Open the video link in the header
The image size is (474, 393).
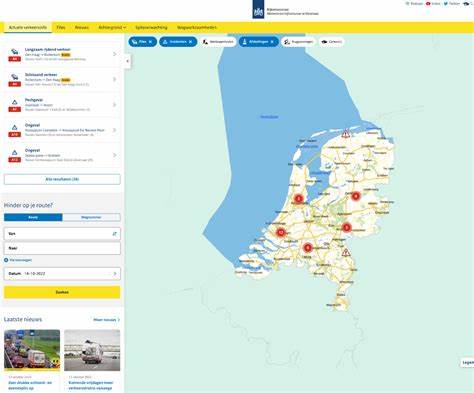(x=433, y=4)
